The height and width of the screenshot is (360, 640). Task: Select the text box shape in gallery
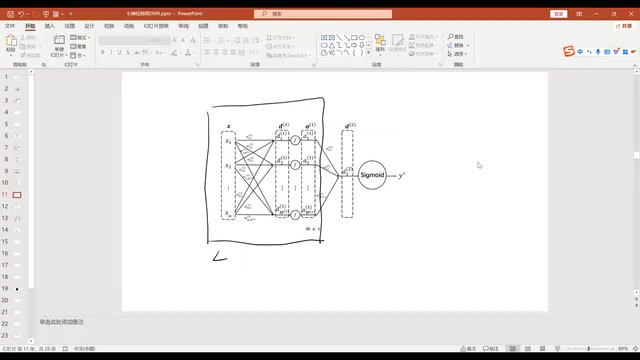point(324,38)
